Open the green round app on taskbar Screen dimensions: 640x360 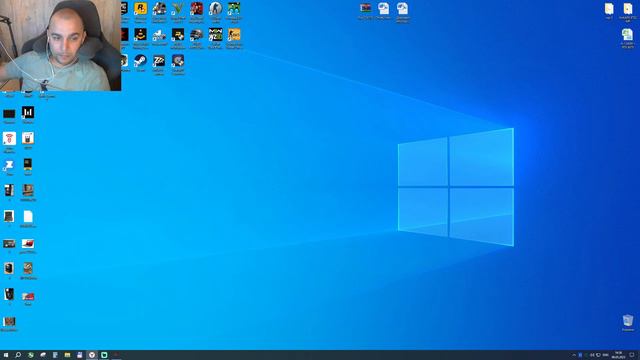click(x=31, y=355)
